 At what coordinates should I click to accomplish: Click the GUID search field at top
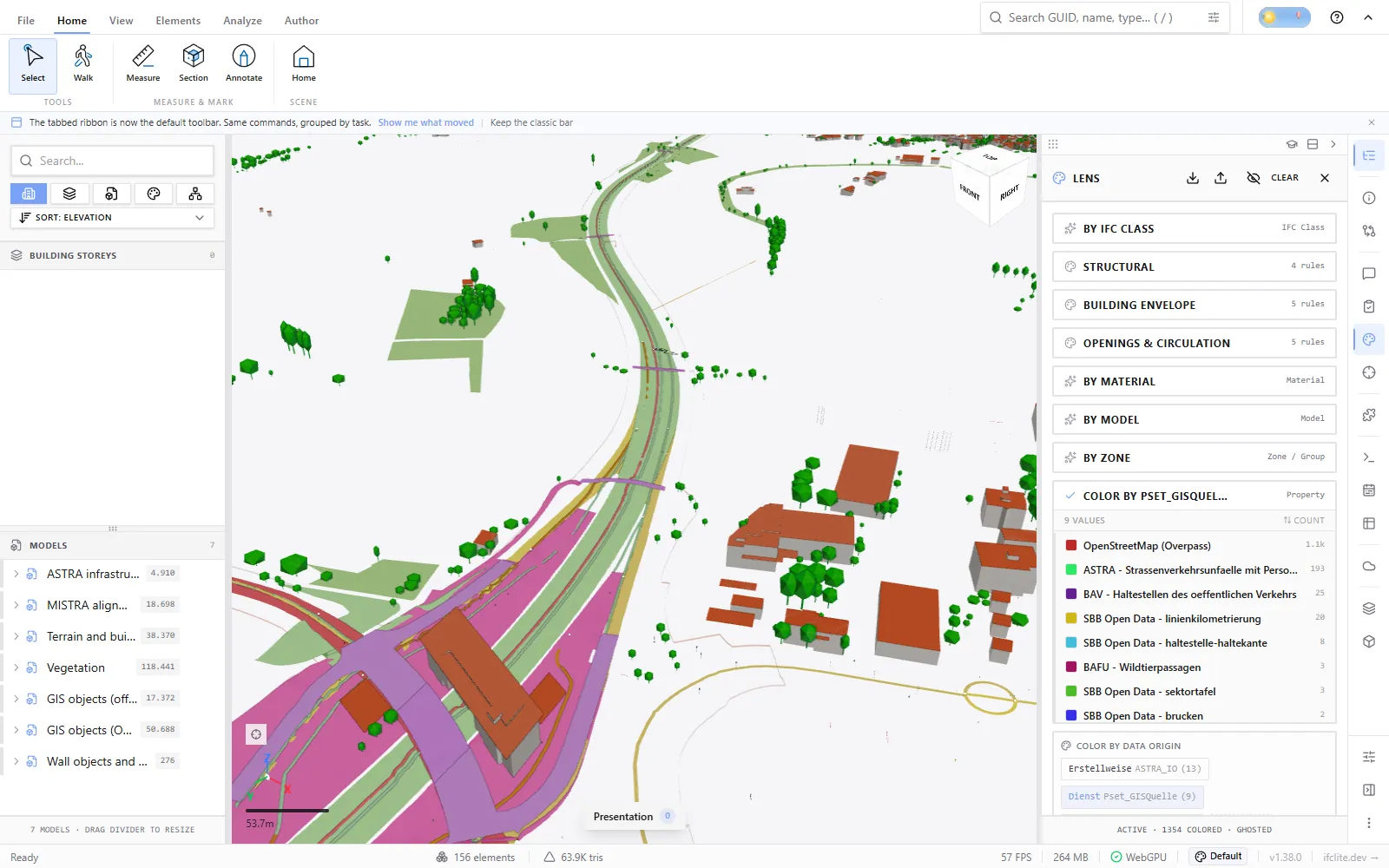1104,17
